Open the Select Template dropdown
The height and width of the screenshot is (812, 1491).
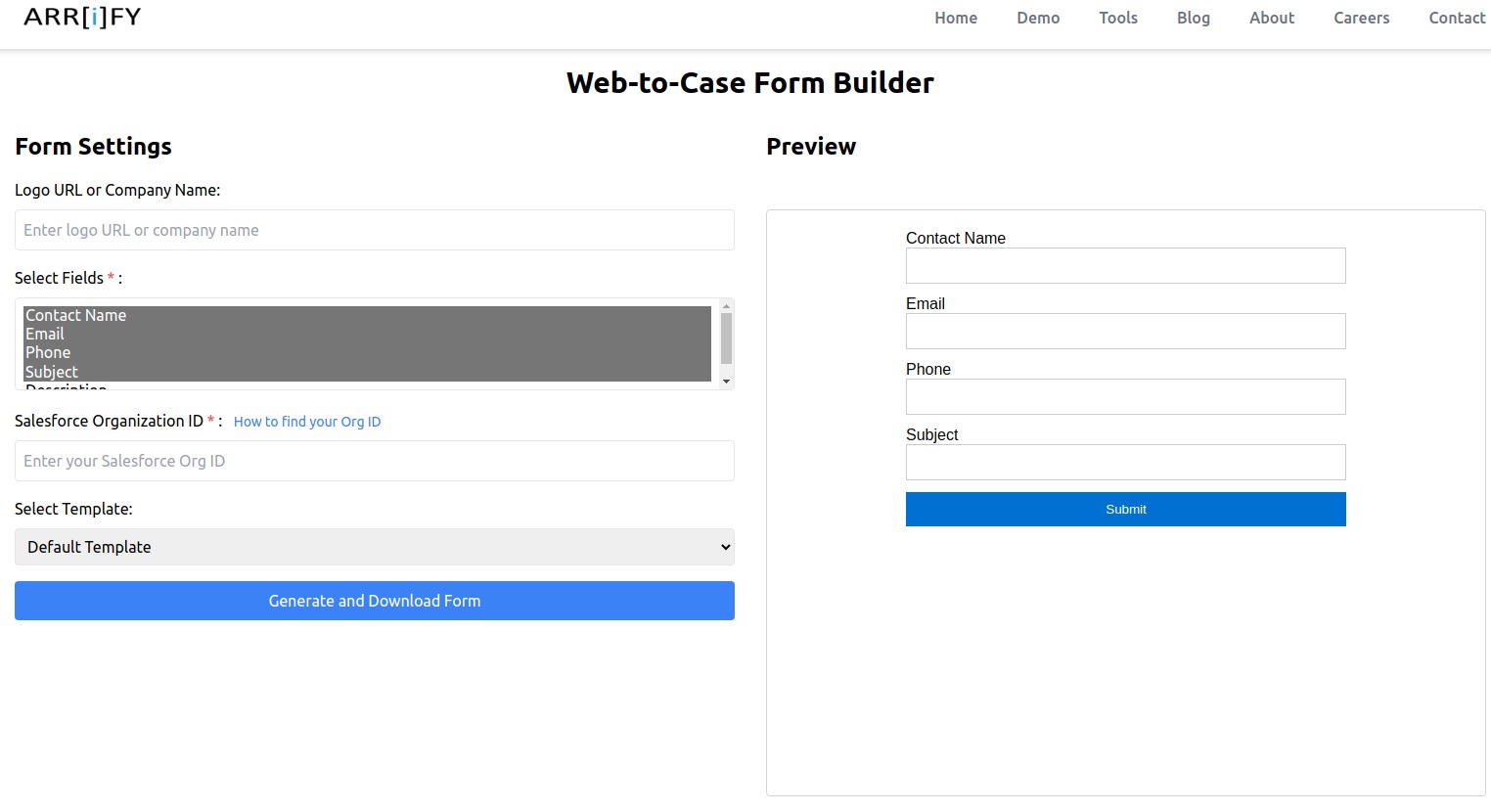click(x=374, y=547)
